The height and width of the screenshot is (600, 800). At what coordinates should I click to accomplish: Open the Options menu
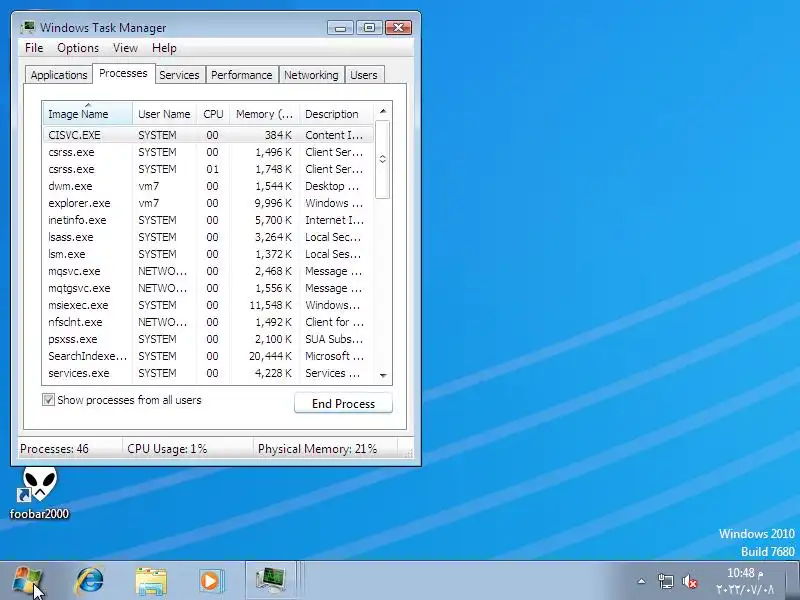[78, 48]
